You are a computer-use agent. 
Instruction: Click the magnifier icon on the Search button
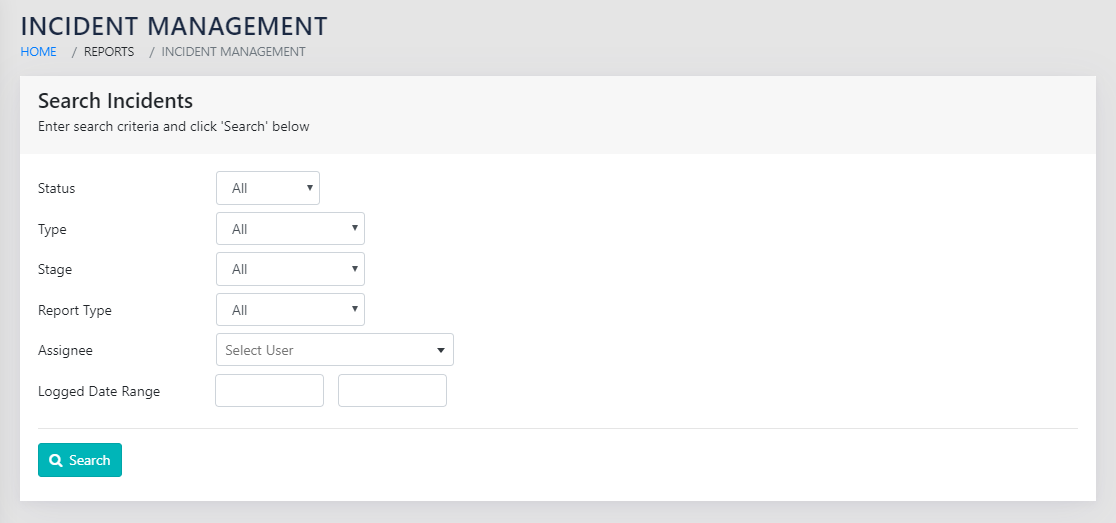click(56, 461)
